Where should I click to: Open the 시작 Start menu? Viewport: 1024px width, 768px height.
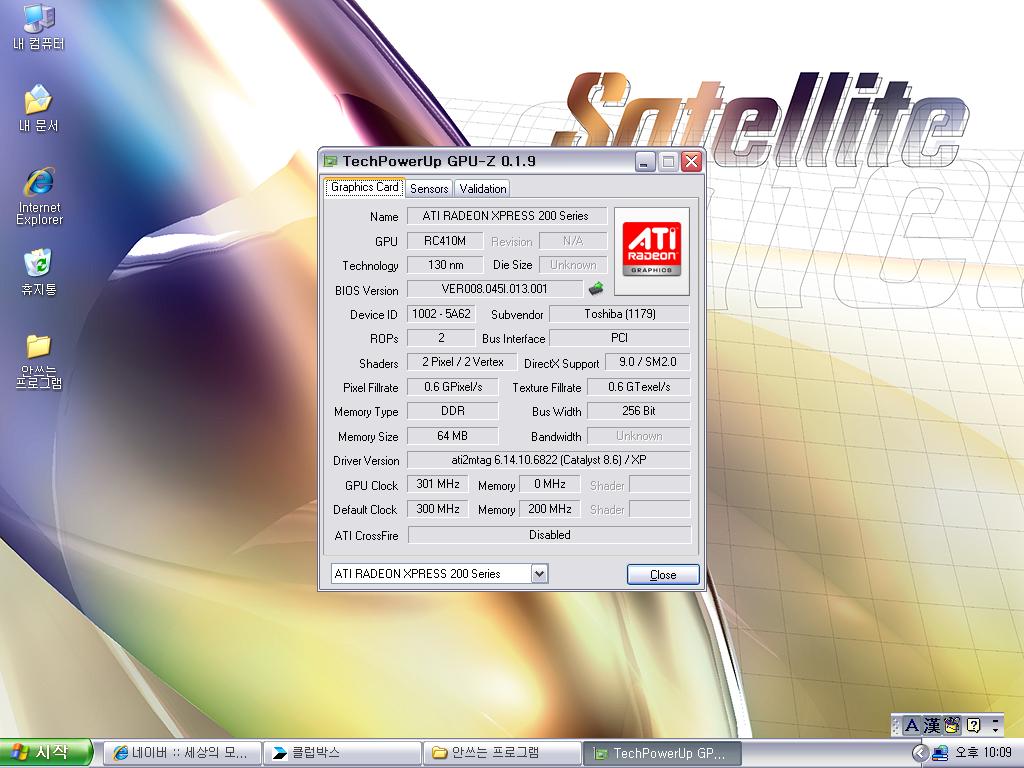point(44,753)
